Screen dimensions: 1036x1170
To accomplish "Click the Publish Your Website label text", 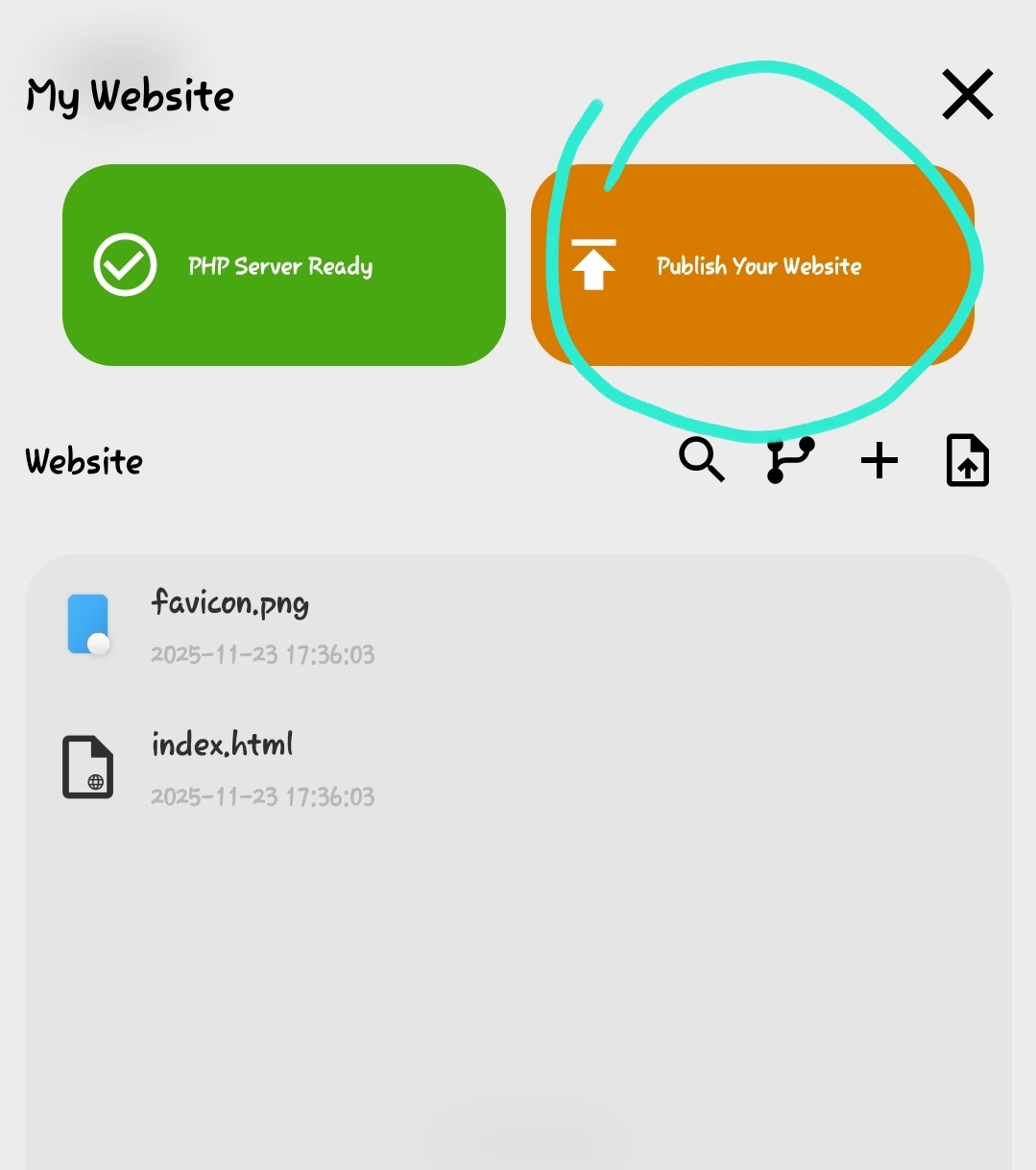I will tap(759, 266).
